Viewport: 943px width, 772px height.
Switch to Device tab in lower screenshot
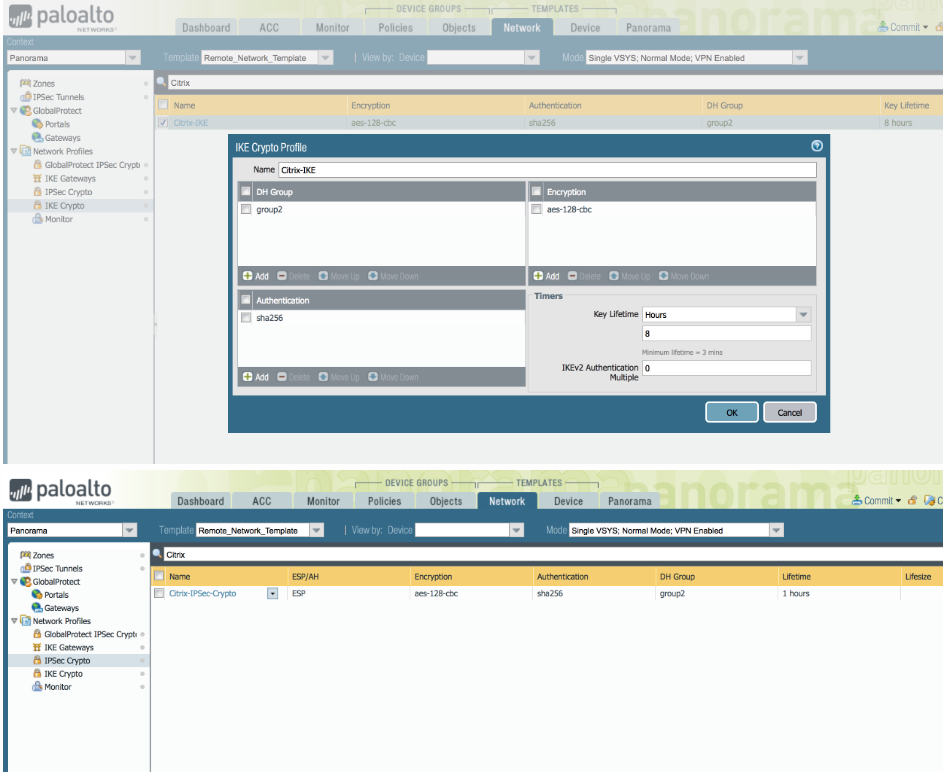(568, 501)
